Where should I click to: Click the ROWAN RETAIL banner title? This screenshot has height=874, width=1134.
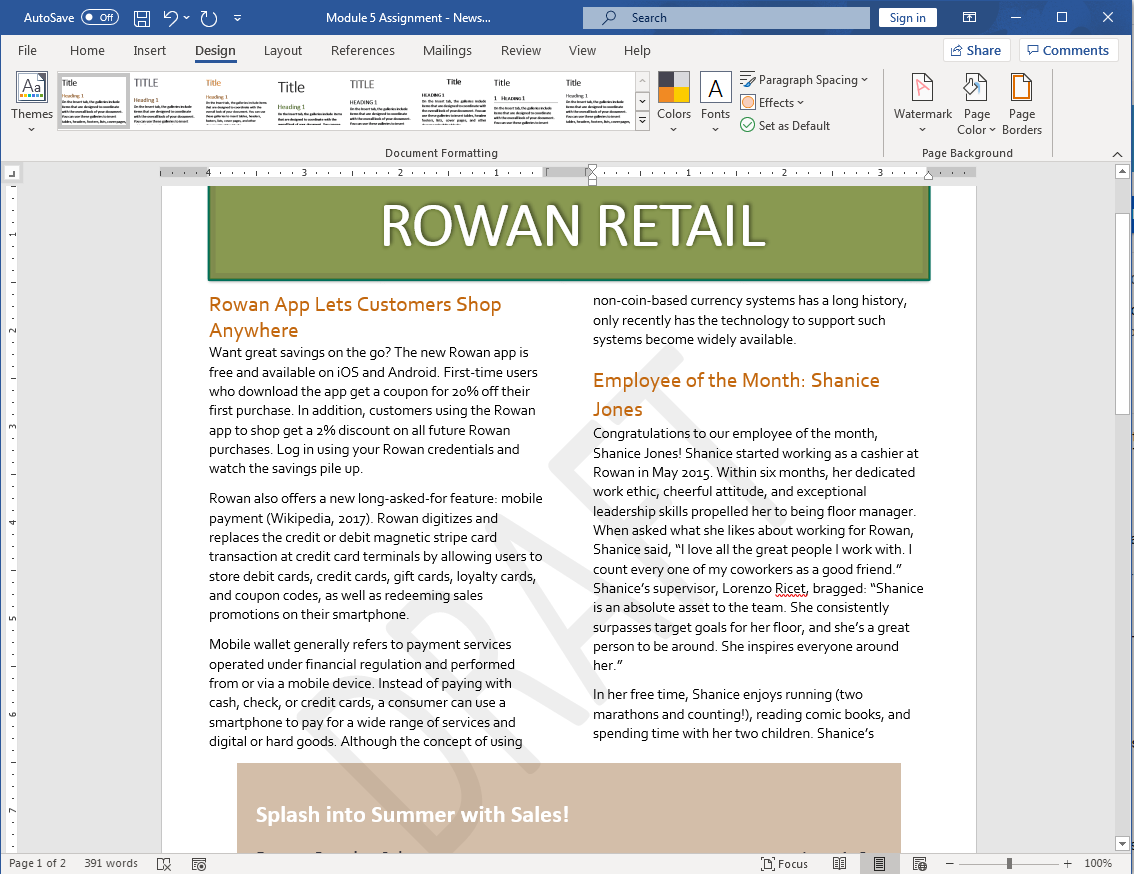[x=573, y=226]
